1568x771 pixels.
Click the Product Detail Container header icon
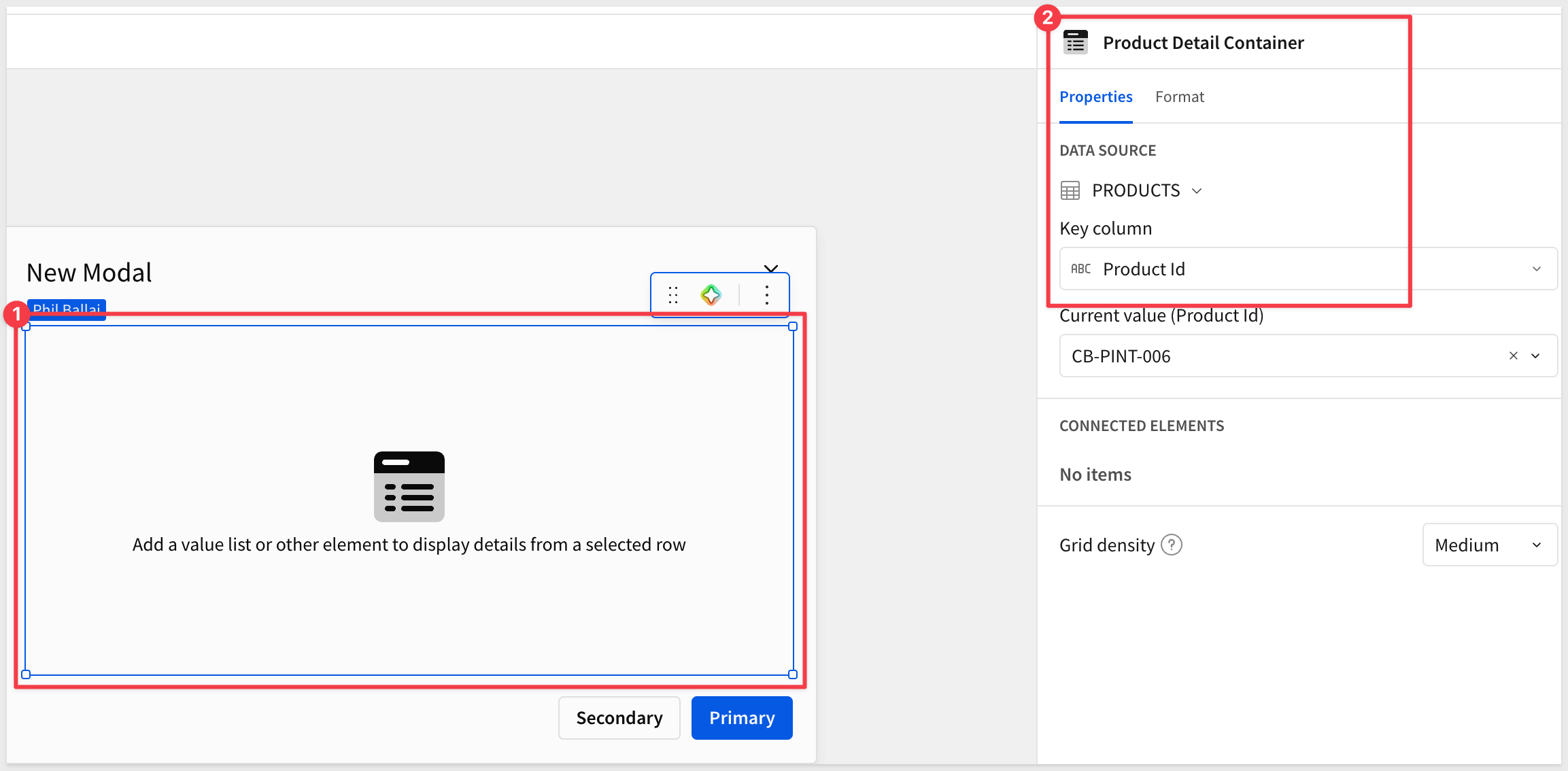click(1076, 42)
